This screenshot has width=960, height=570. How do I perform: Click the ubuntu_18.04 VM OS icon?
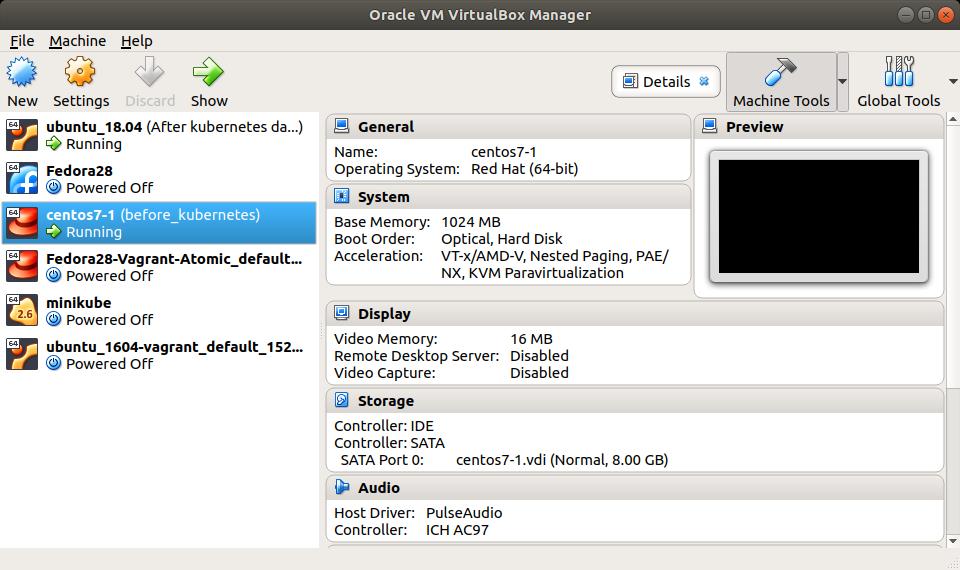22,135
